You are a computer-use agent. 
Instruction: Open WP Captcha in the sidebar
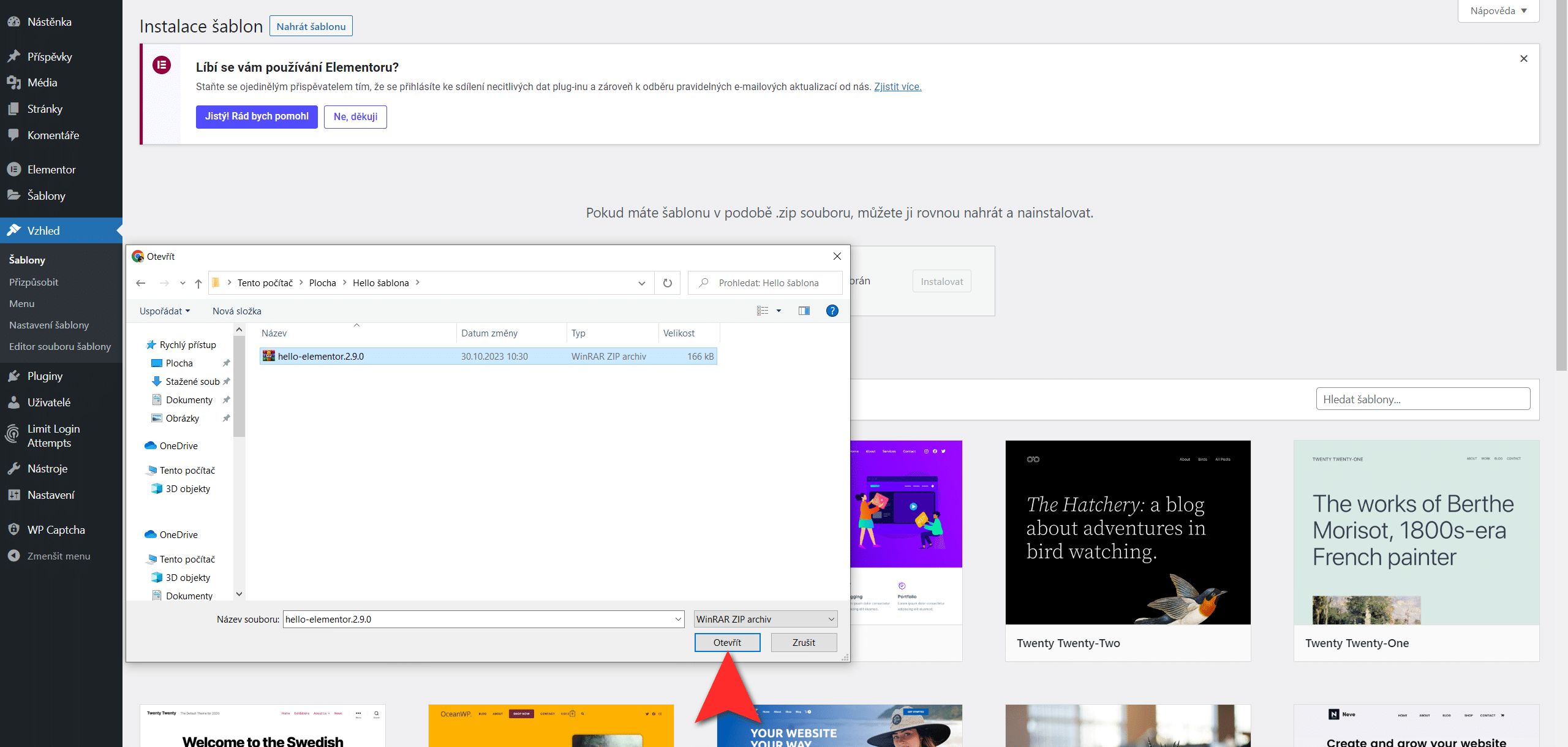56,530
